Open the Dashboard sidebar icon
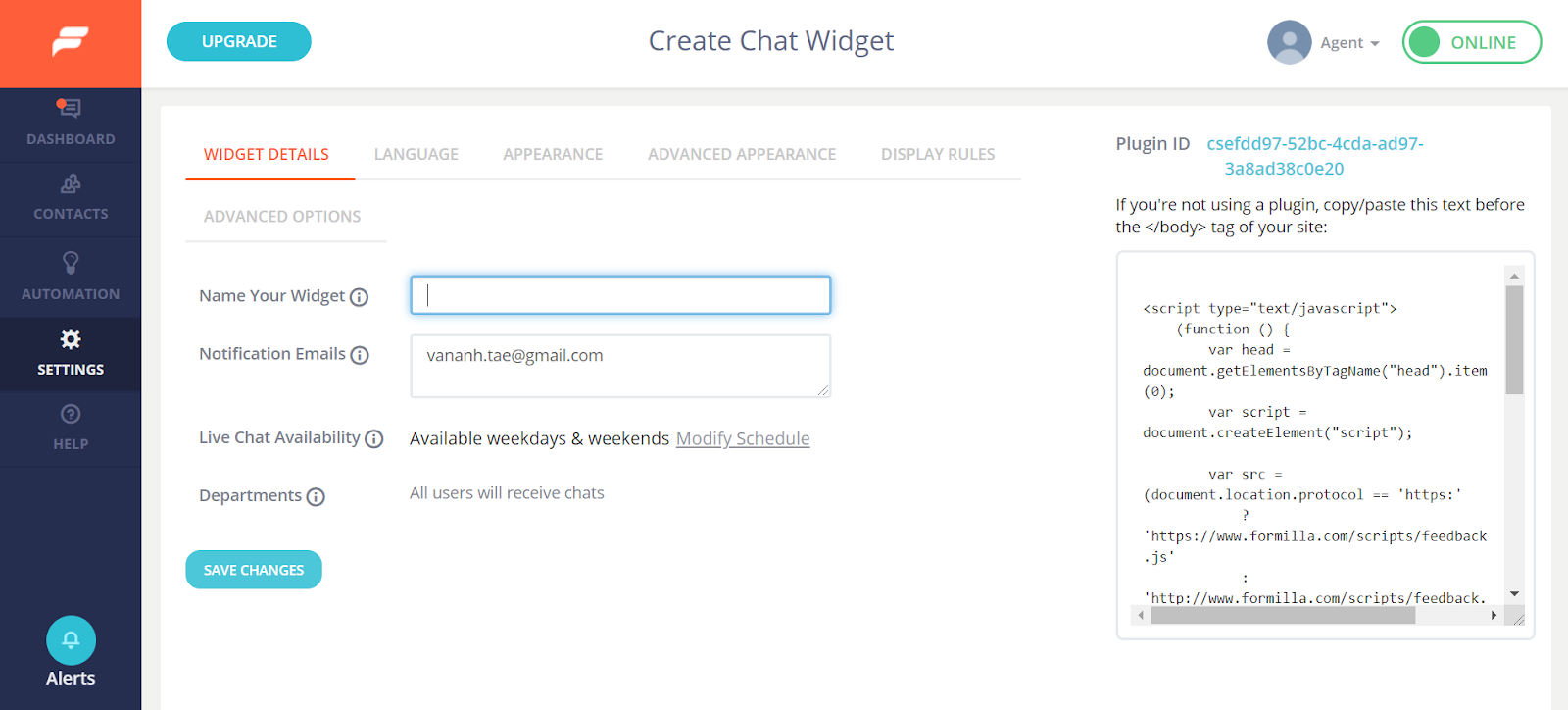 tap(70, 108)
